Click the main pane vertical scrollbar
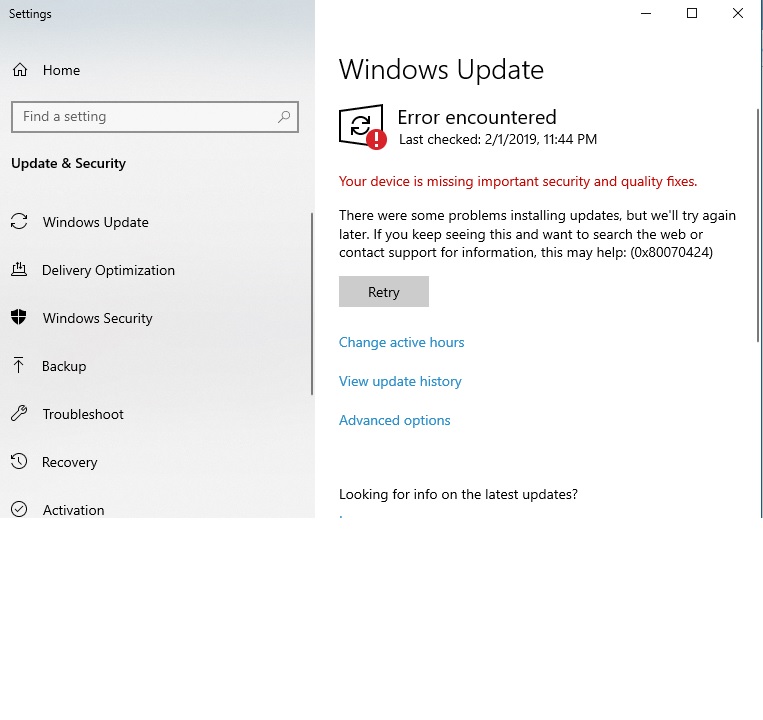 758,225
